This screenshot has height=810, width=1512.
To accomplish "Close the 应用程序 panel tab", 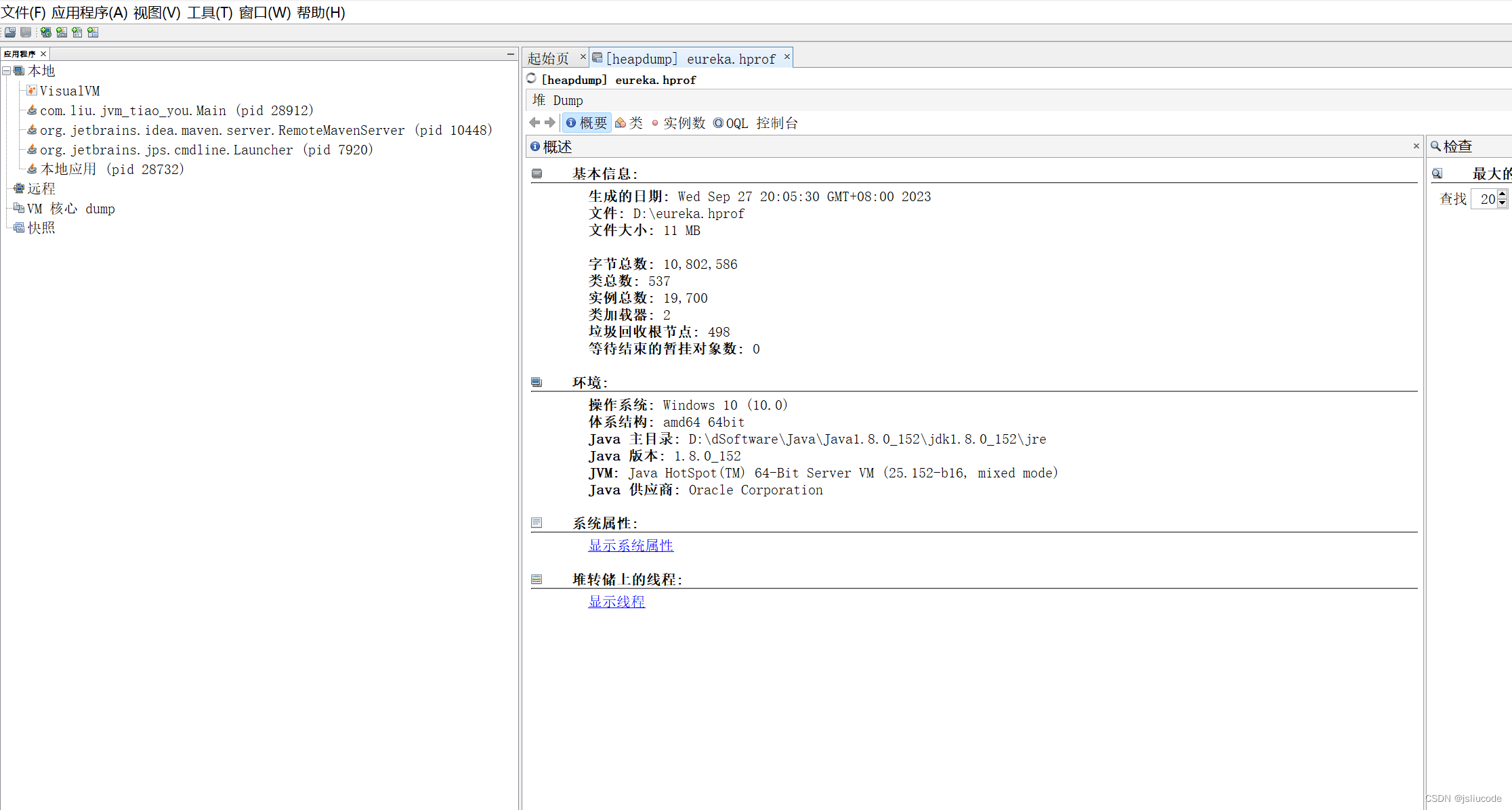I will [x=43, y=54].
